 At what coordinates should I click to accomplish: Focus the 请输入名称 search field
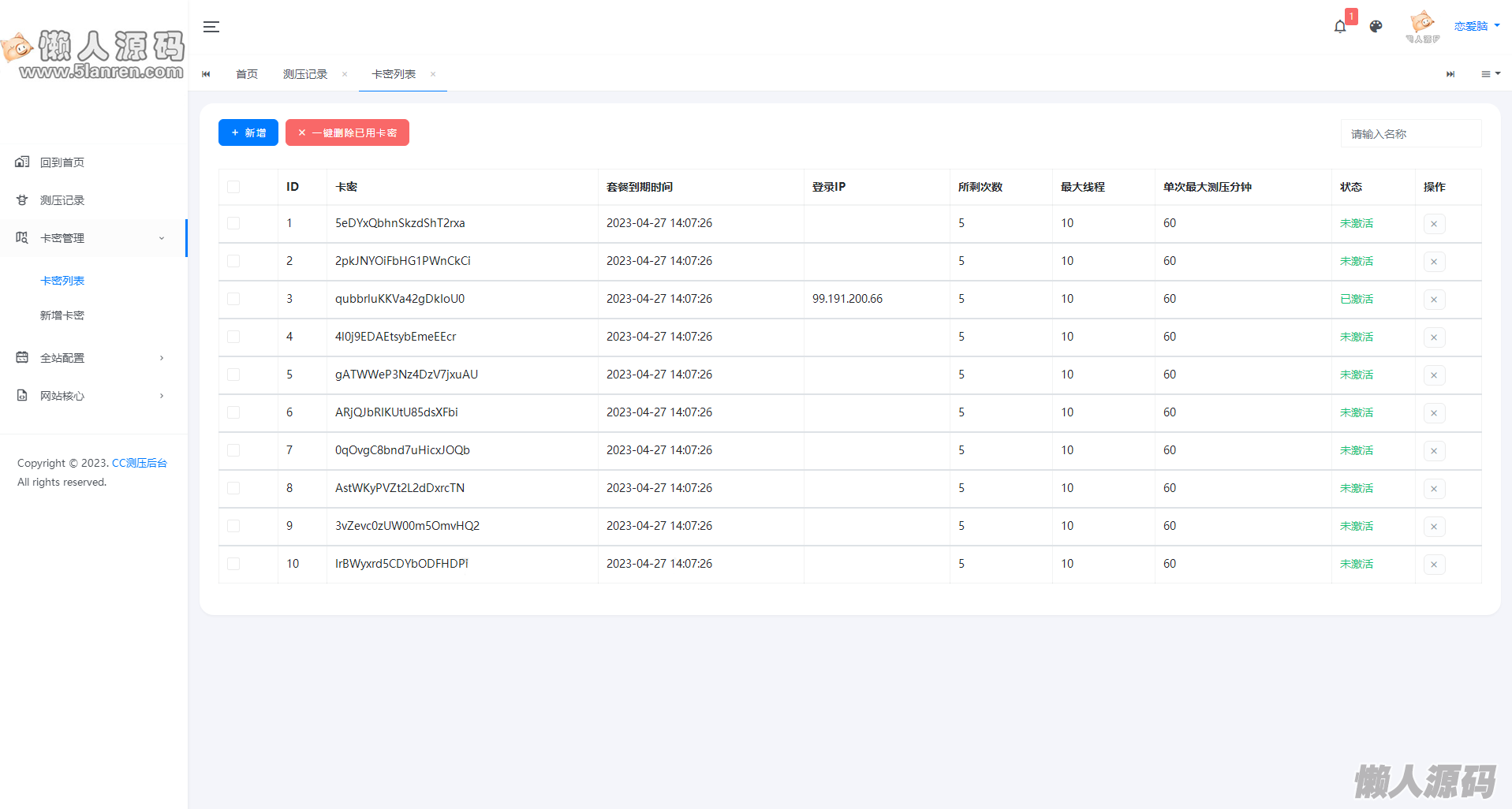1410,134
